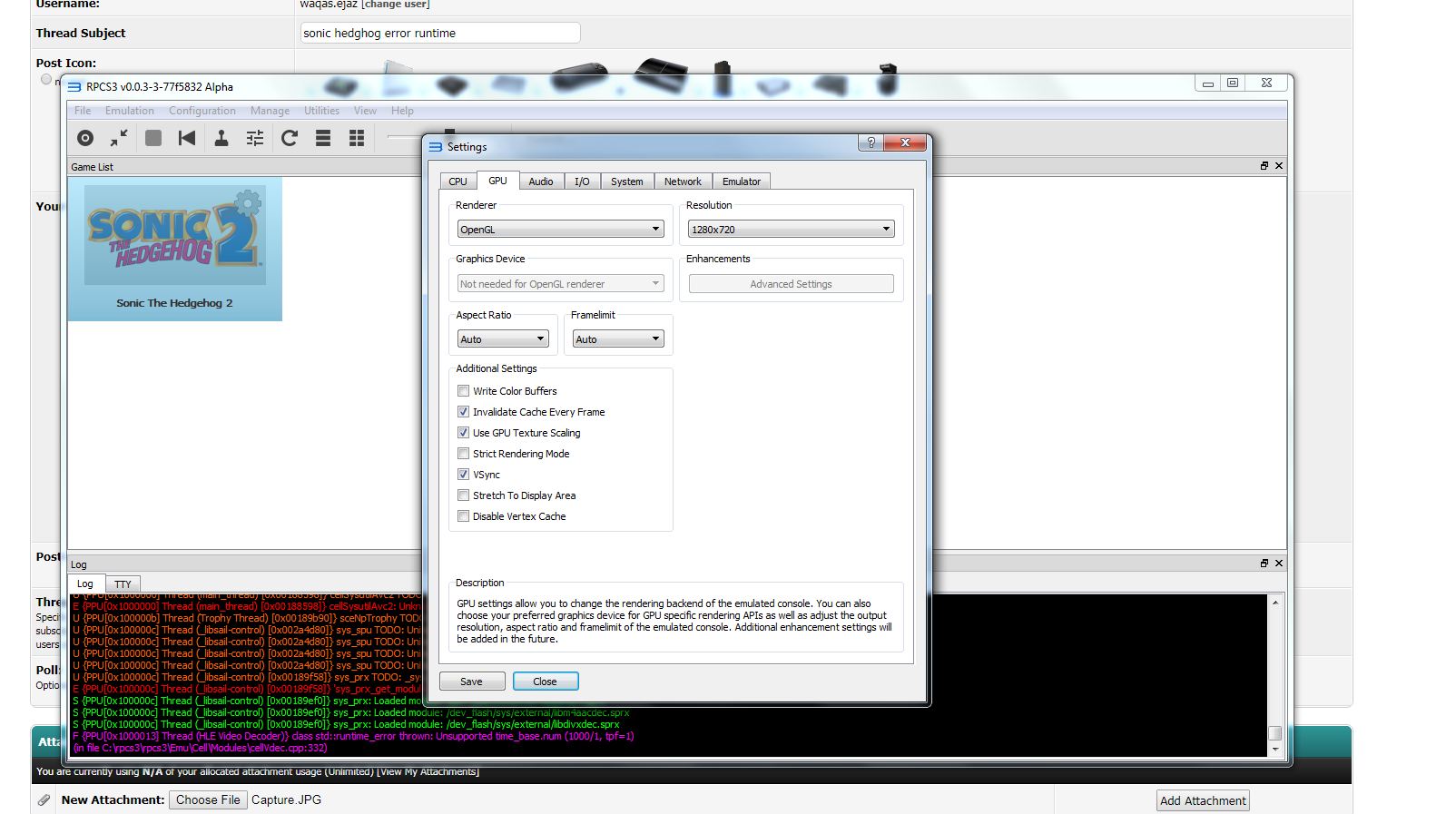Switch game list to grid view icon
This screenshot has height=814, width=1456.
[357, 138]
